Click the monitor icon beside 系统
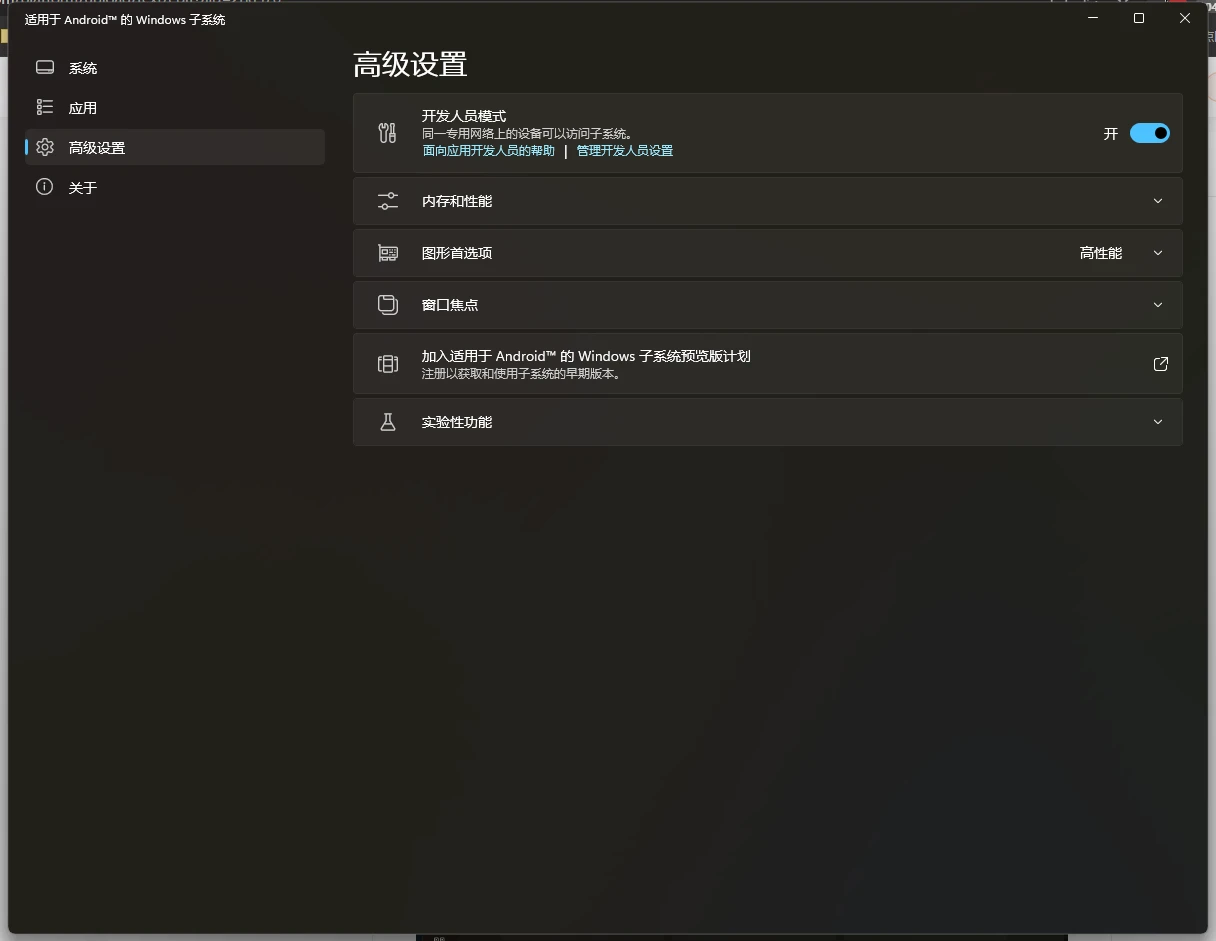Image resolution: width=1216 pixels, height=941 pixels. point(44,68)
